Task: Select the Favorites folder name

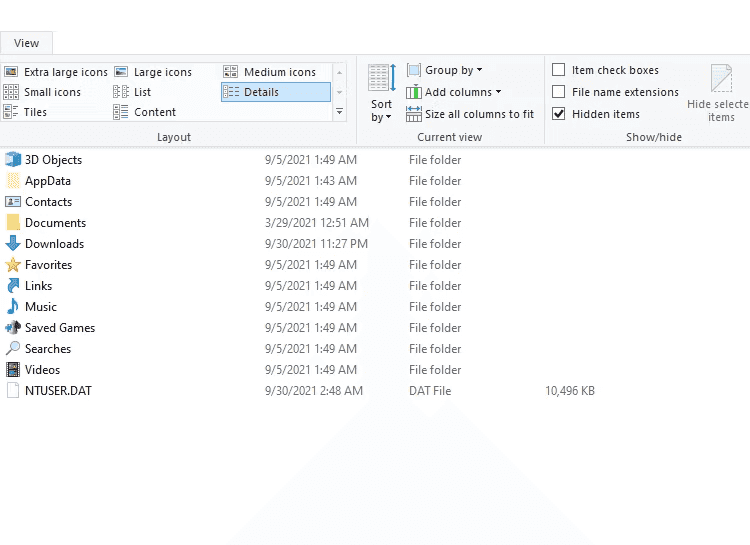Action: coord(48,265)
